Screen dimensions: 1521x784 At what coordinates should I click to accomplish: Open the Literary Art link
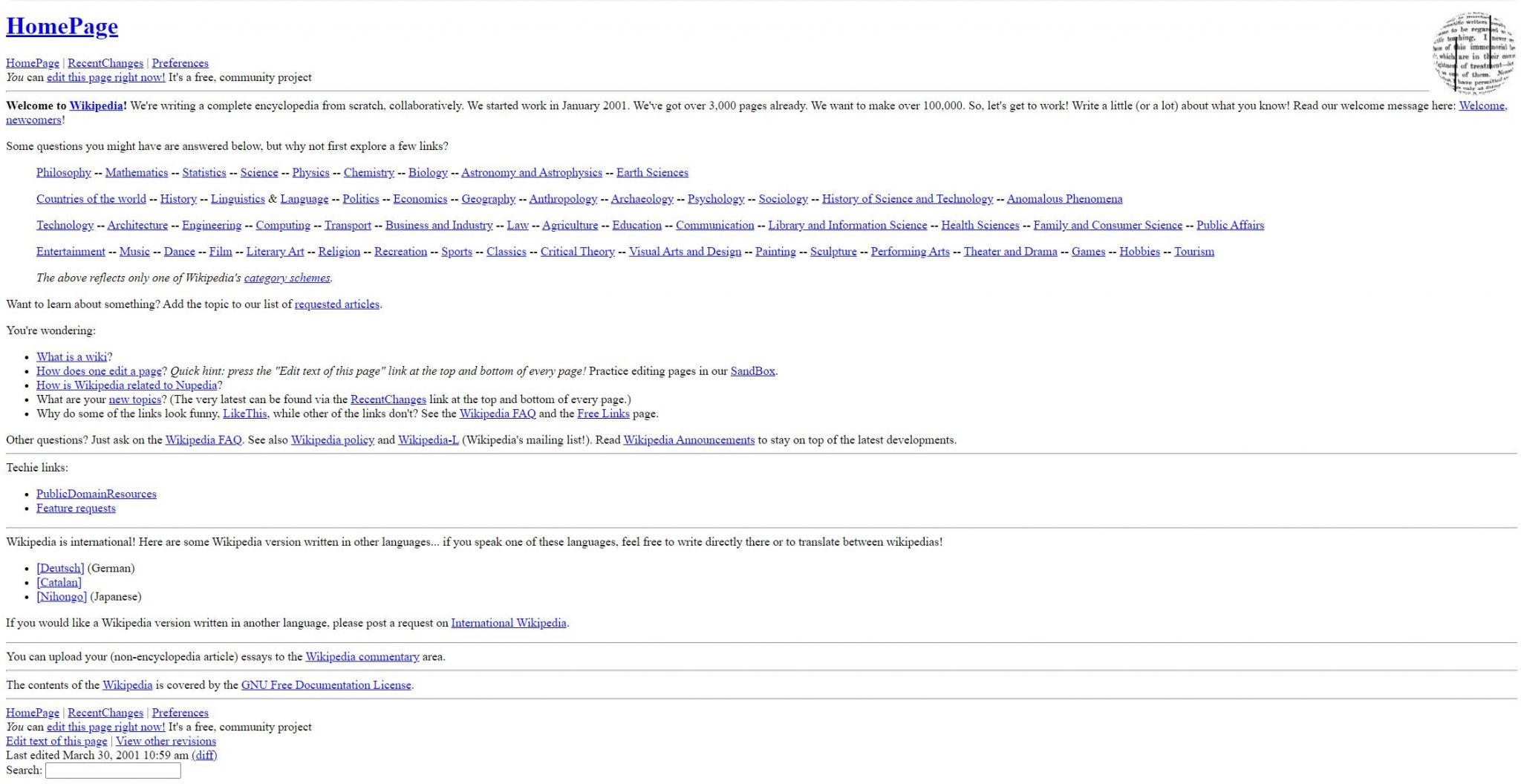coord(276,252)
